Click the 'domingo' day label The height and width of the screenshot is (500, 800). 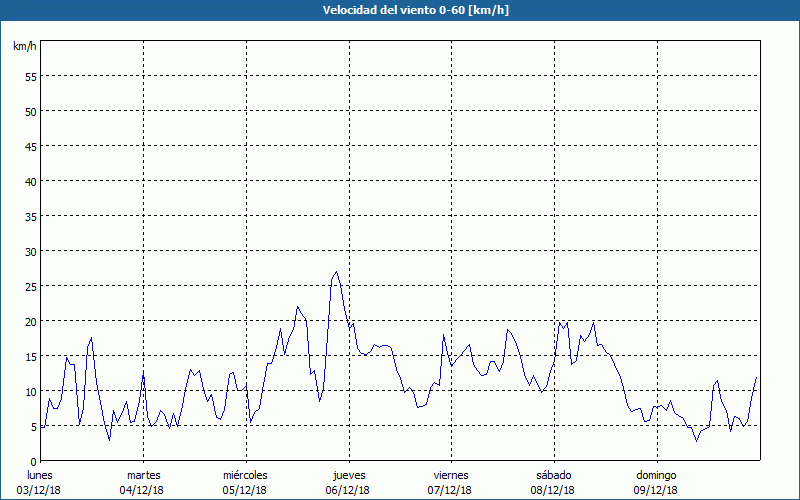(656, 475)
